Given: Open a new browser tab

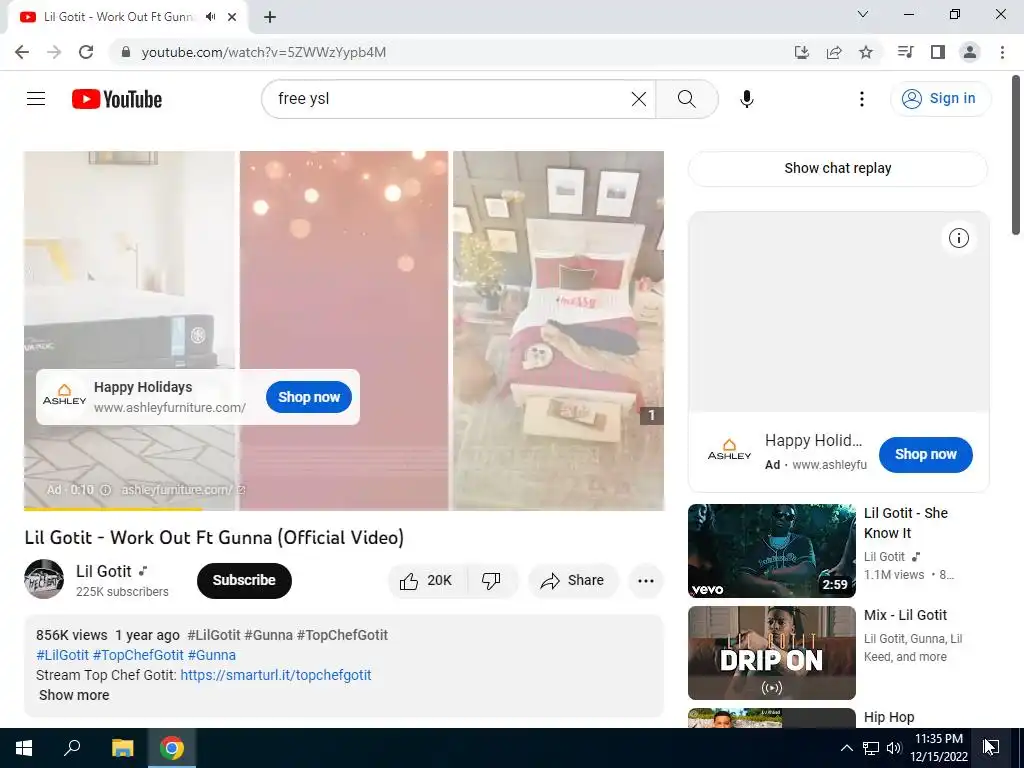Looking at the screenshot, I should click(270, 17).
